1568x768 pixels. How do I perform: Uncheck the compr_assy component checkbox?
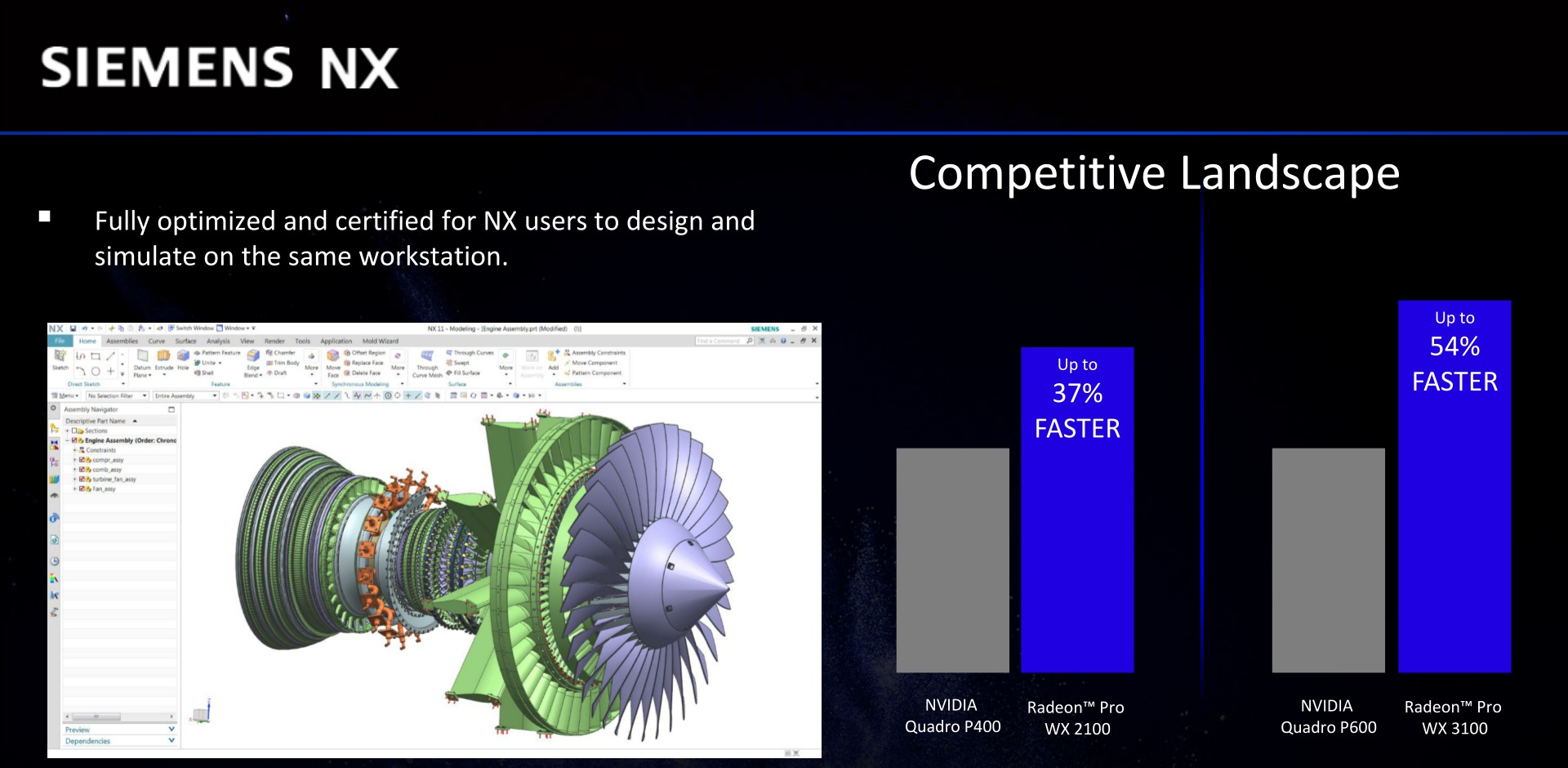82,460
